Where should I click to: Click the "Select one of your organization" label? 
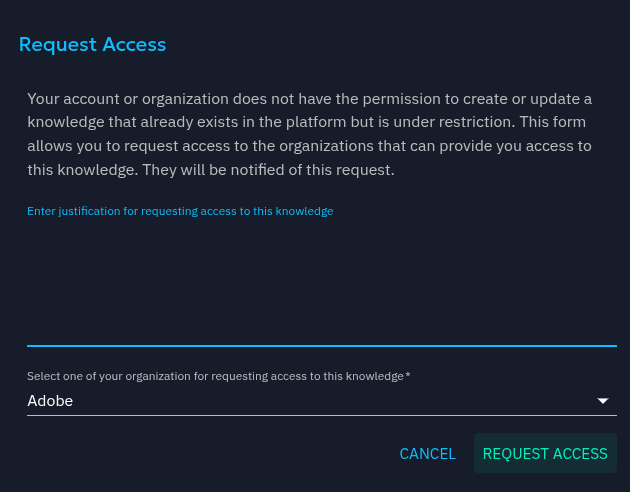(x=215, y=376)
